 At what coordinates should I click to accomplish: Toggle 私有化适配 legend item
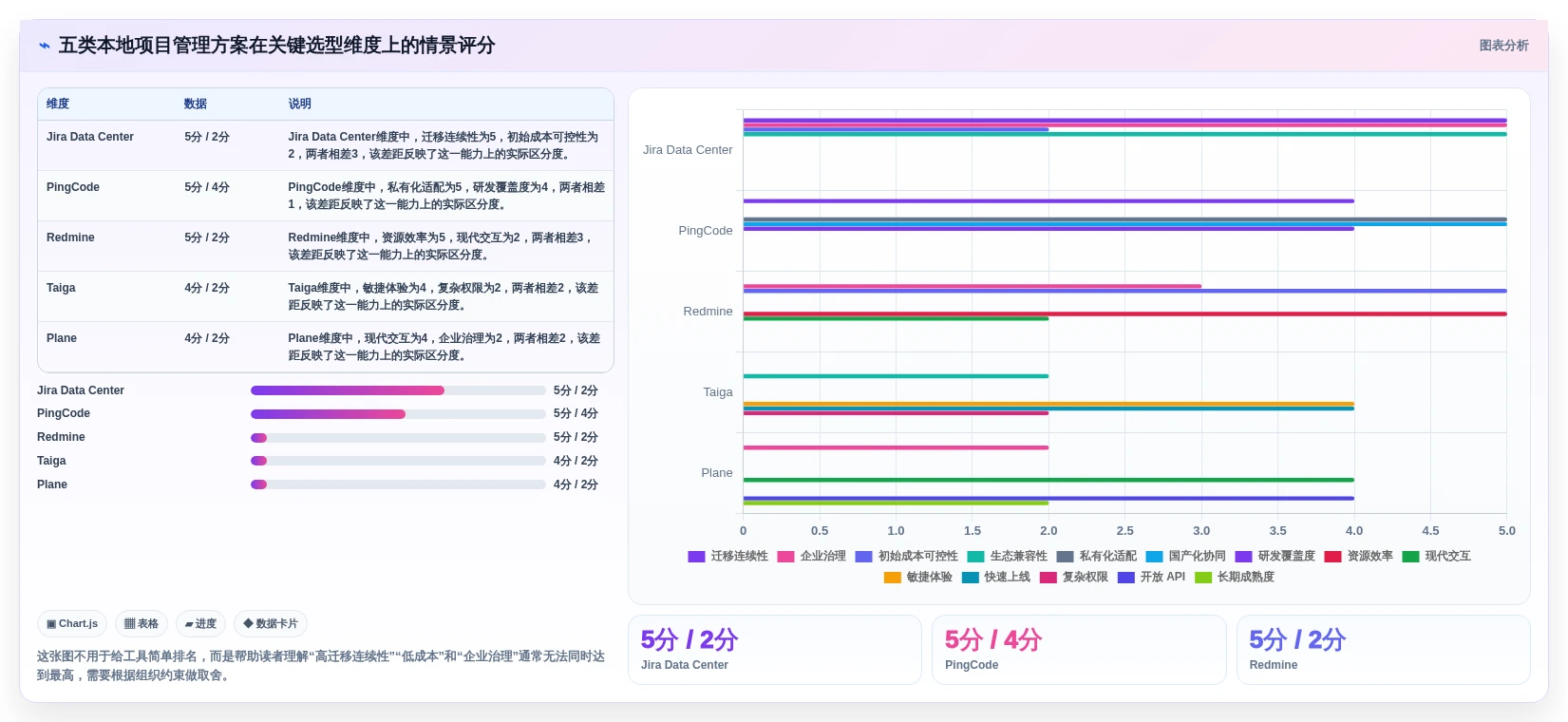point(1096,557)
